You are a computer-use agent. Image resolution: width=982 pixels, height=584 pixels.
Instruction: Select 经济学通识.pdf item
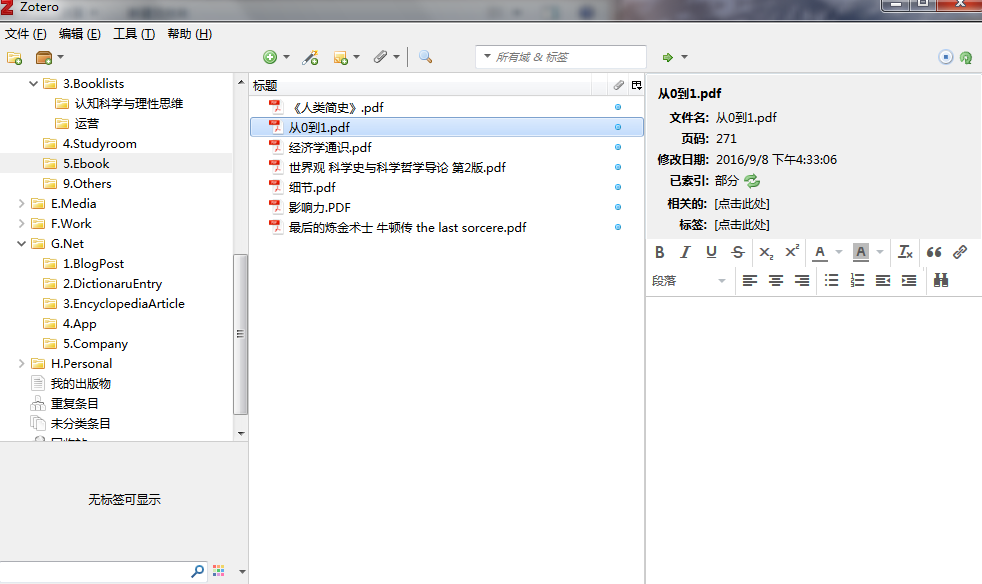tap(447, 147)
